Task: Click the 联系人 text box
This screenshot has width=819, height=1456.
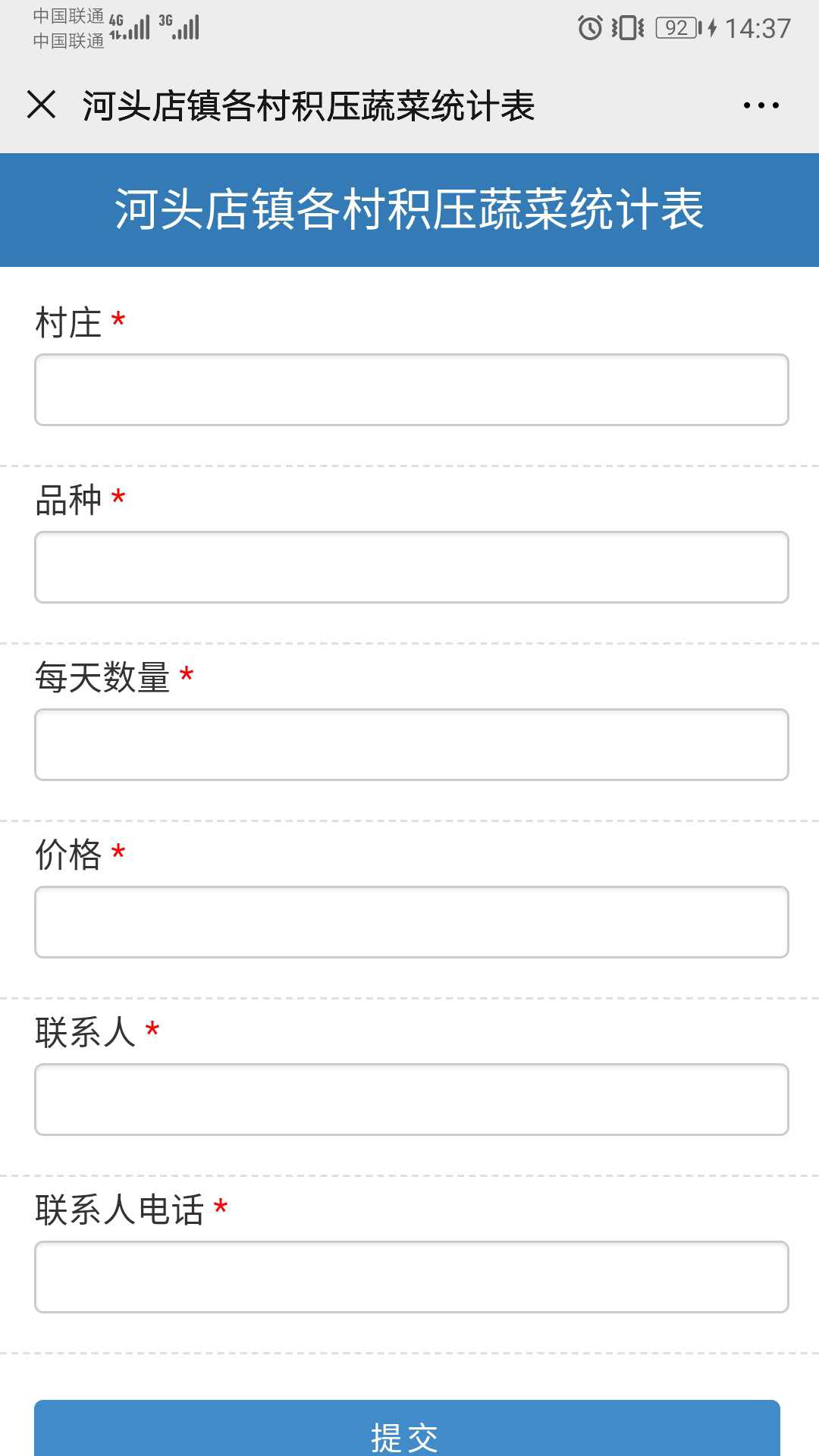Action: click(x=411, y=1100)
